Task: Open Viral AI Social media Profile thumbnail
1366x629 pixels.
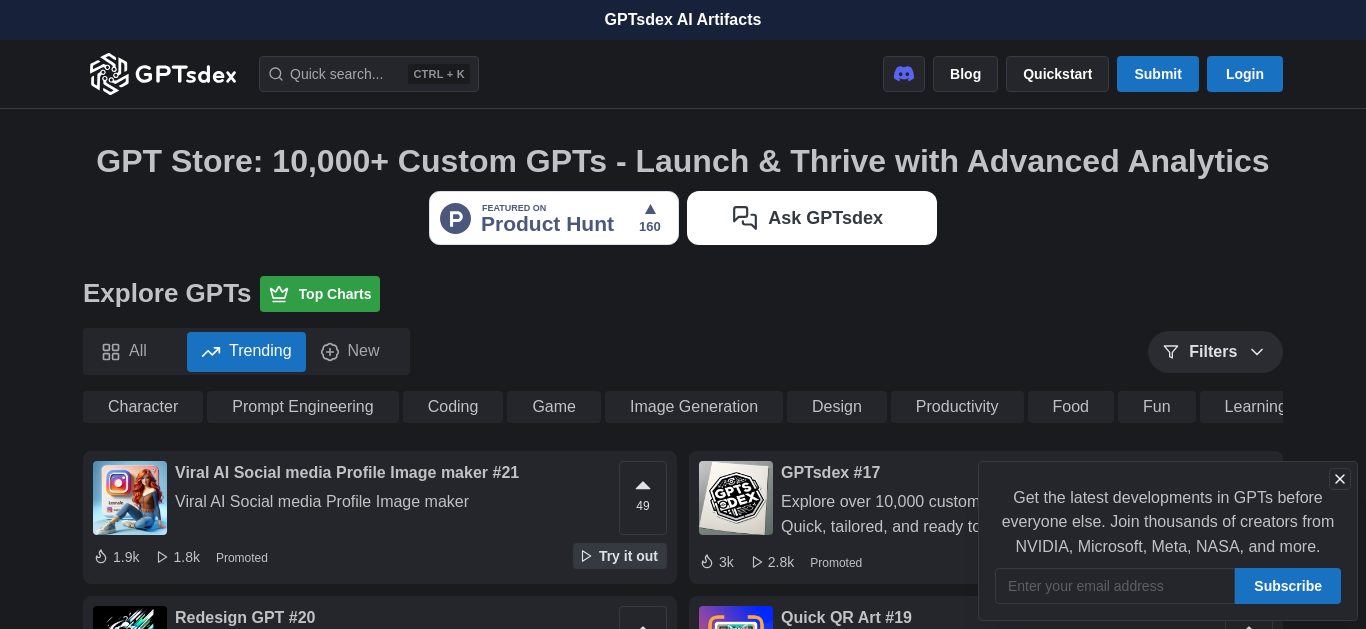Action: coord(130,498)
